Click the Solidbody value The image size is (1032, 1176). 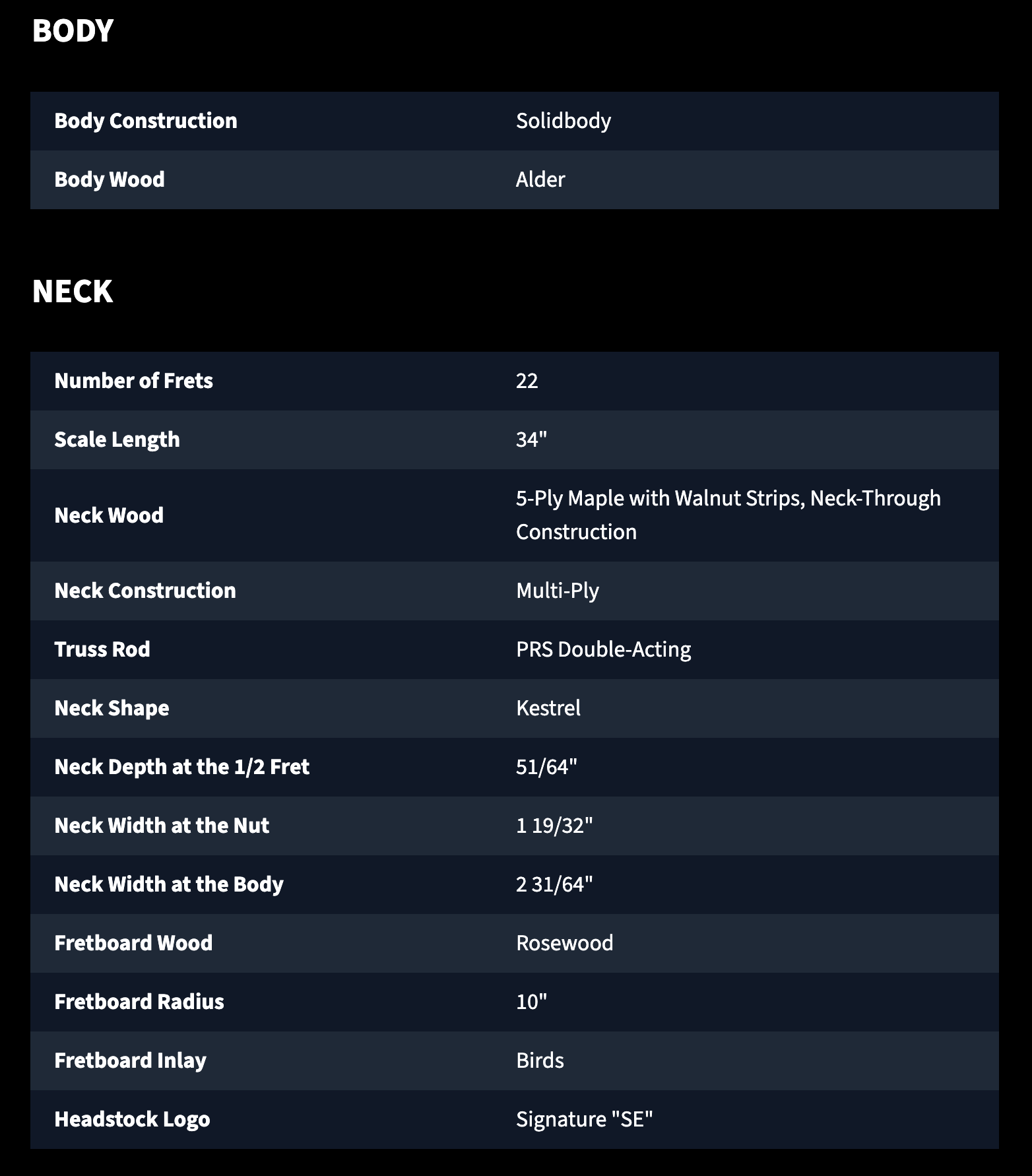pyautogui.click(x=564, y=121)
